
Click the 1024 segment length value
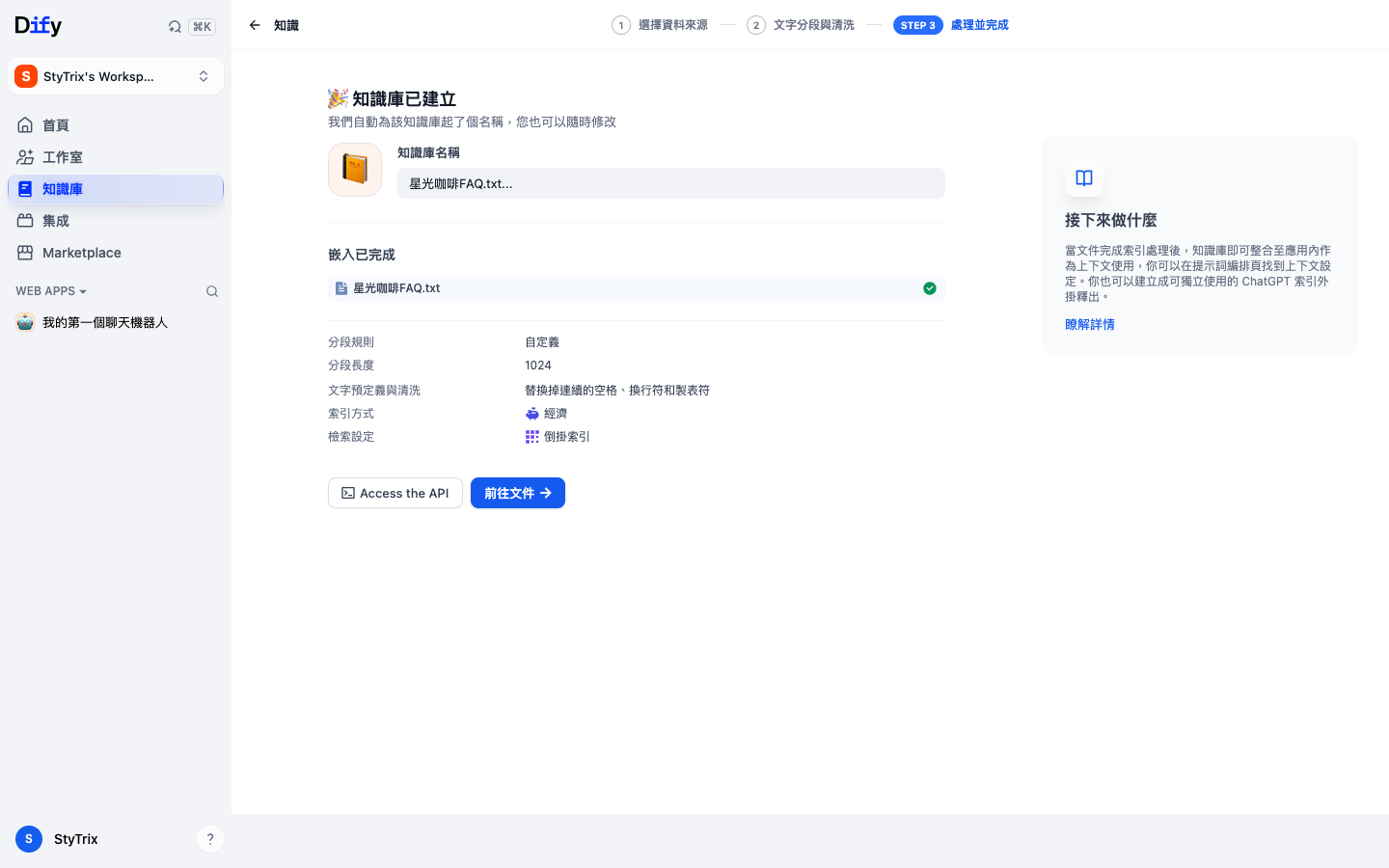pos(538,366)
